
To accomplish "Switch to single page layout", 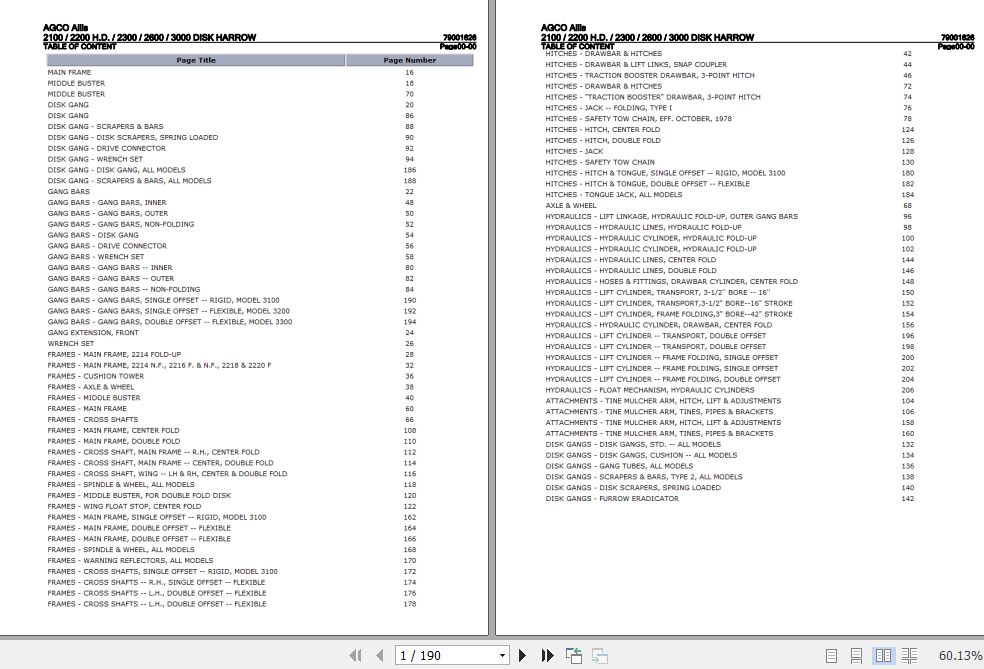I will click(832, 656).
